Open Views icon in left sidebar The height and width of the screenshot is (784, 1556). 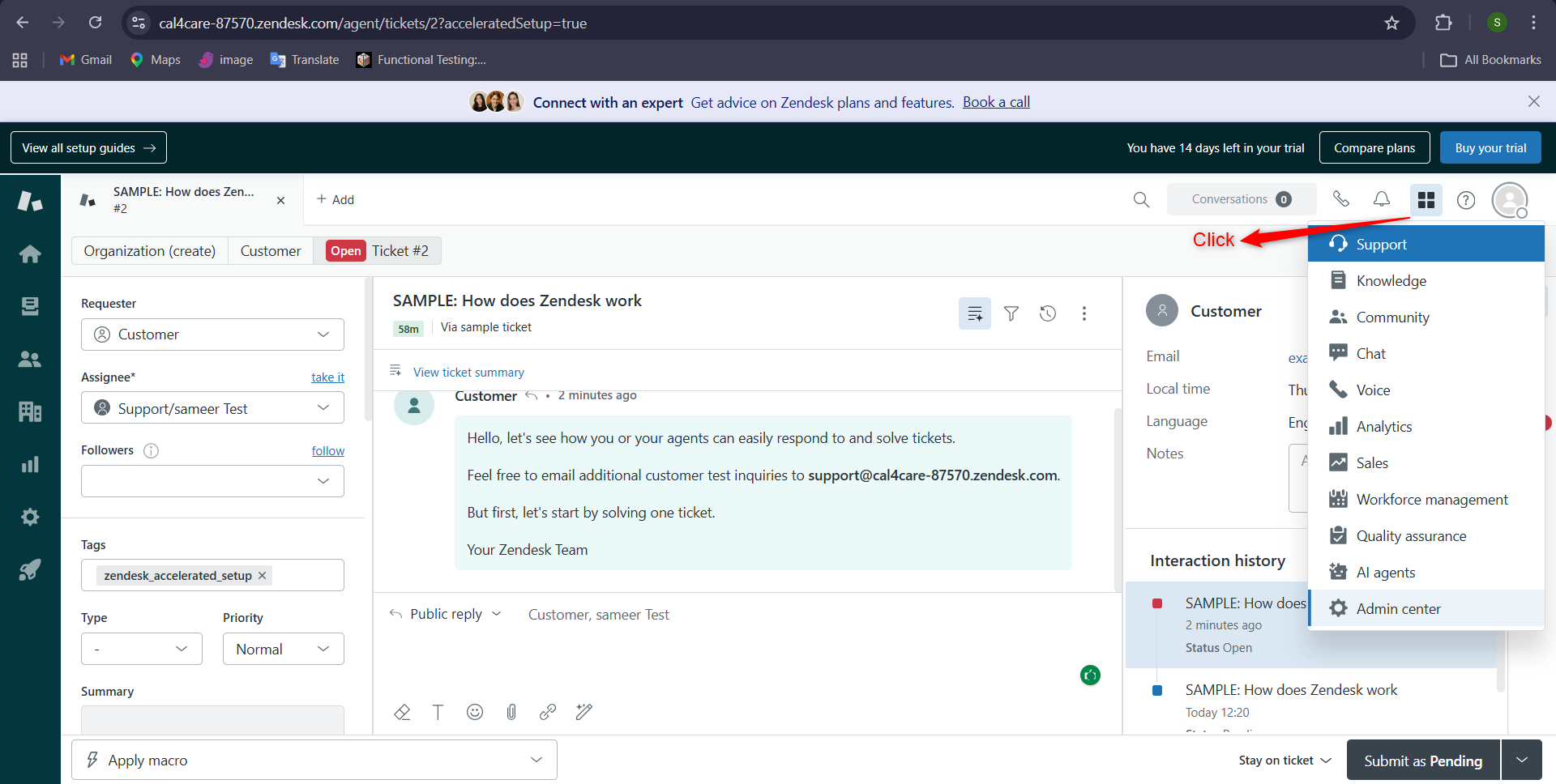[30, 306]
